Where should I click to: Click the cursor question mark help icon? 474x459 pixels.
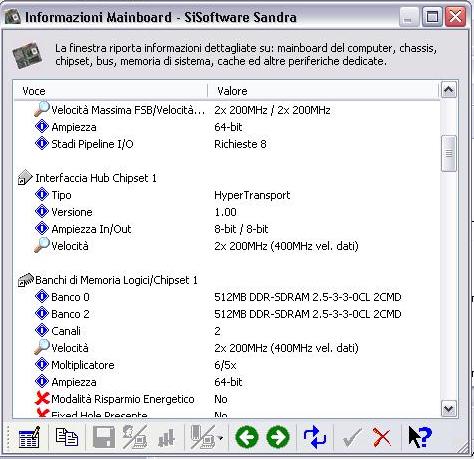420,437
